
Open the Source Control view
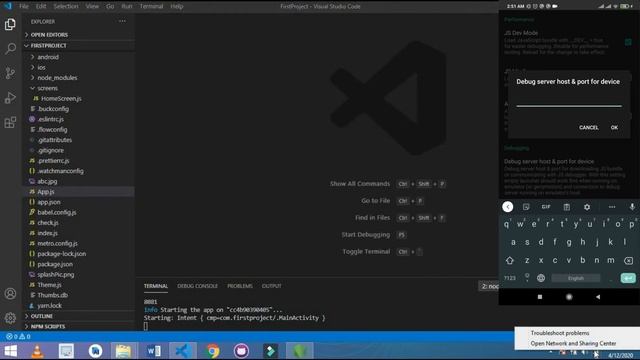click(x=10, y=73)
